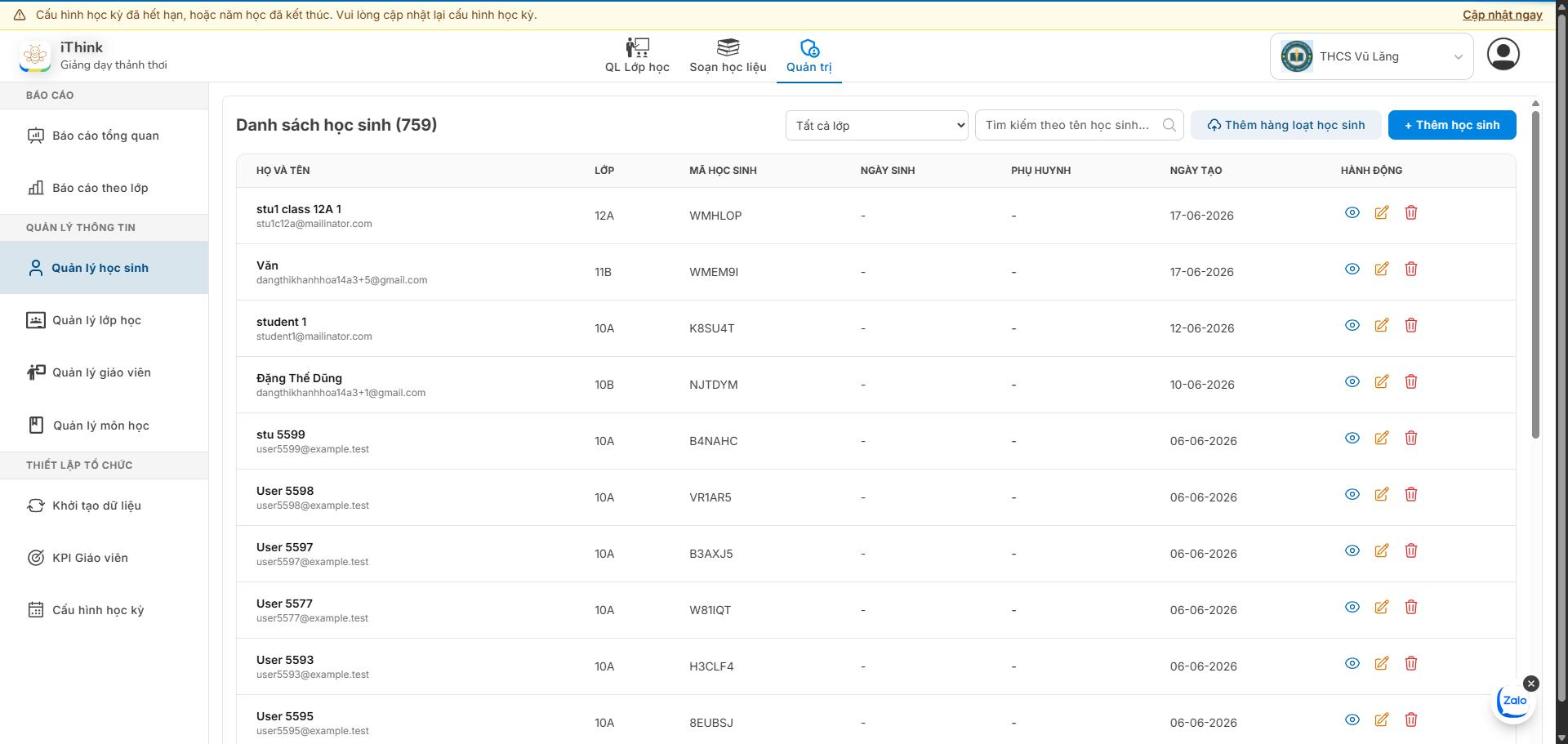
Task: Click 'Thêm hàng loạt học sinh' bulk button
Action: click(1286, 125)
